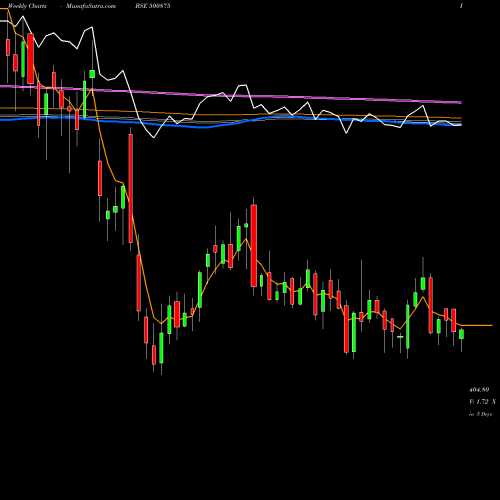Screen dimensions: 500x500
Task: Click the '404.89' price value
Action: point(479,390)
